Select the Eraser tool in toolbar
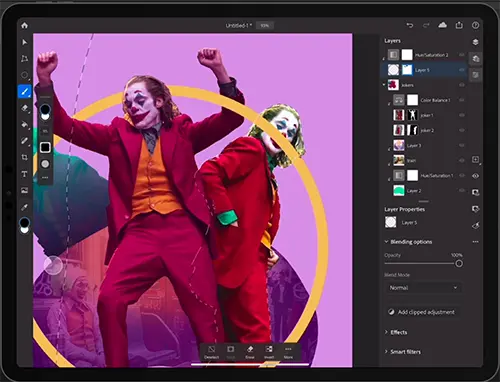This screenshot has width=500, height=382. [x=24, y=108]
